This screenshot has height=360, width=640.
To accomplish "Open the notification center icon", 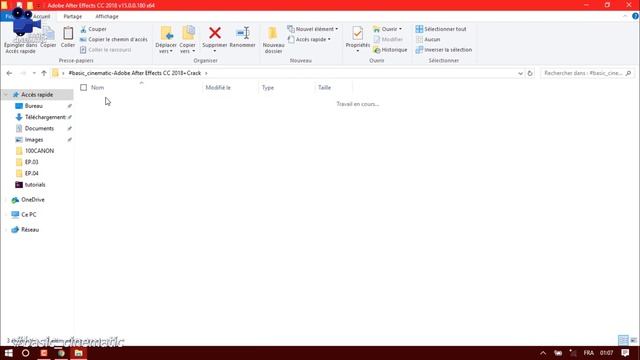I will click(625, 353).
